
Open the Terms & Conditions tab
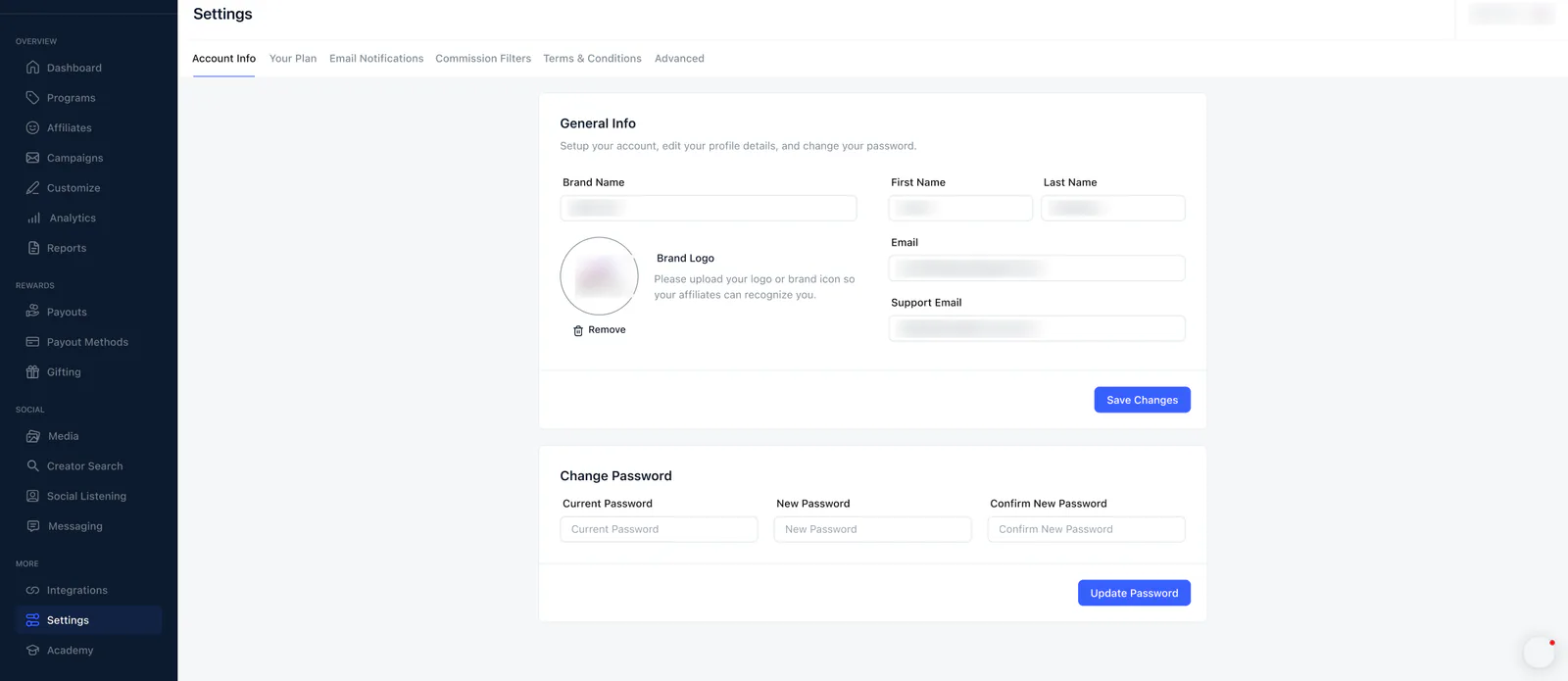[592, 59]
